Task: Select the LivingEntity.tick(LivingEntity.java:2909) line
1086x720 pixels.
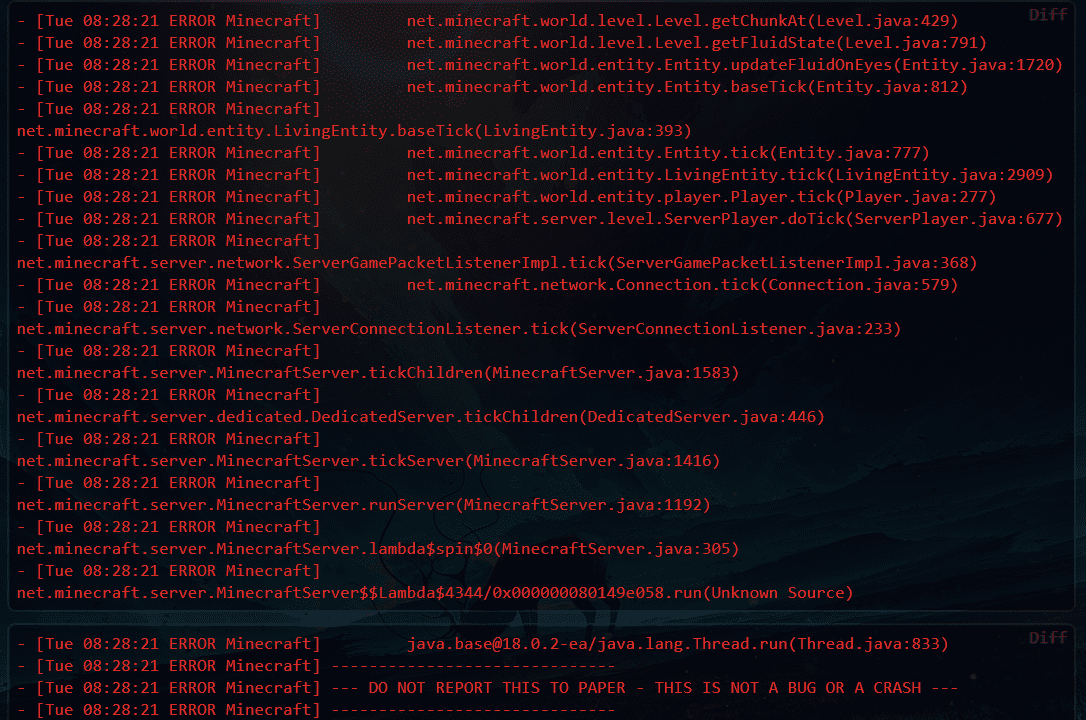Action: [535, 175]
